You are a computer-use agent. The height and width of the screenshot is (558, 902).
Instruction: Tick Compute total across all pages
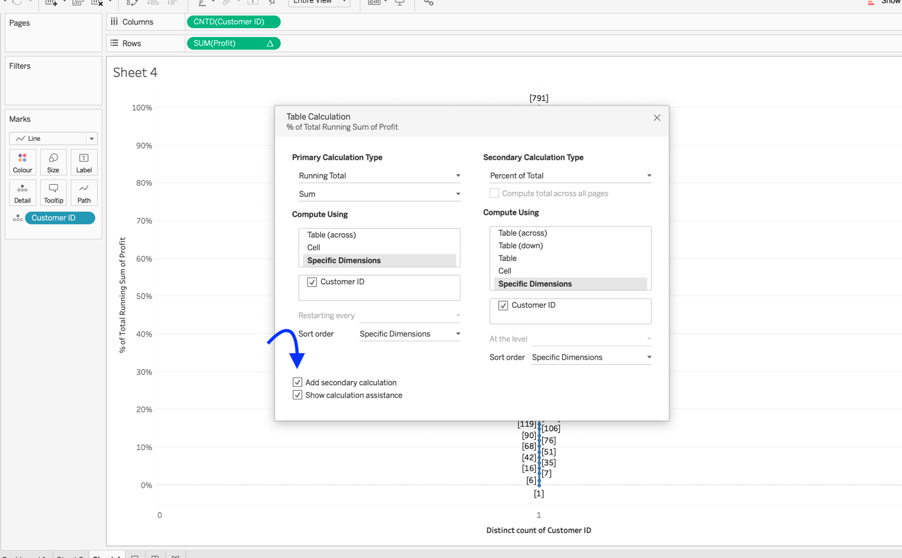pos(494,193)
